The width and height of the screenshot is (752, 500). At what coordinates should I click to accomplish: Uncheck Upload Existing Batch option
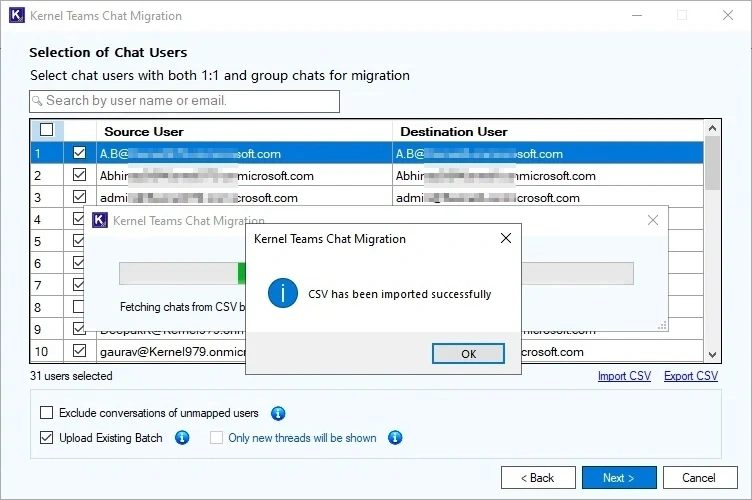pyautogui.click(x=47, y=437)
